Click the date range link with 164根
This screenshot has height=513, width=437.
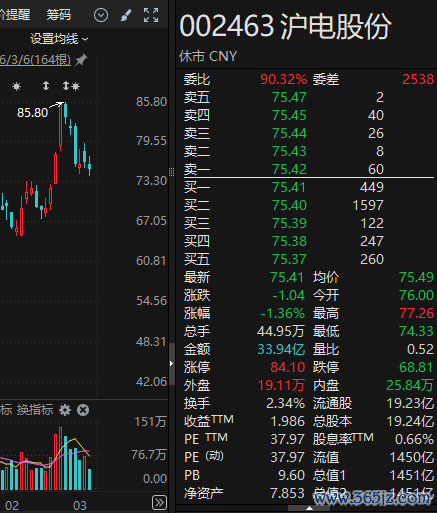pos(35,60)
